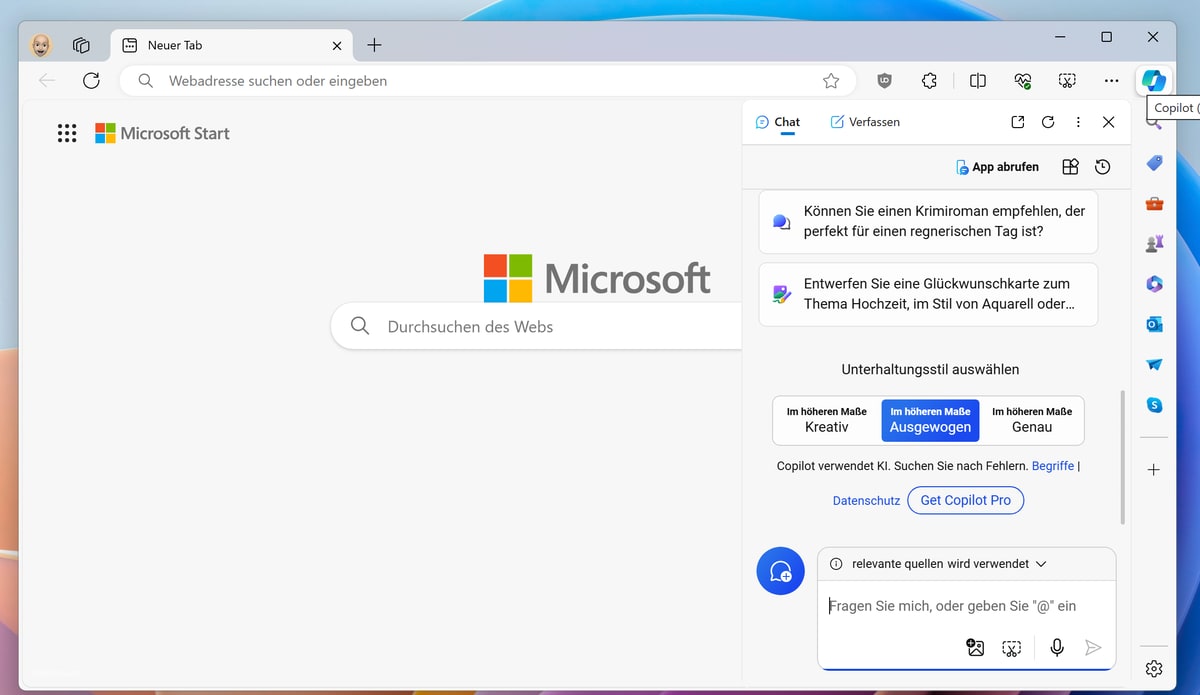Switch to the Verfassen tab
Image resolution: width=1200 pixels, height=695 pixels.
tap(865, 121)
